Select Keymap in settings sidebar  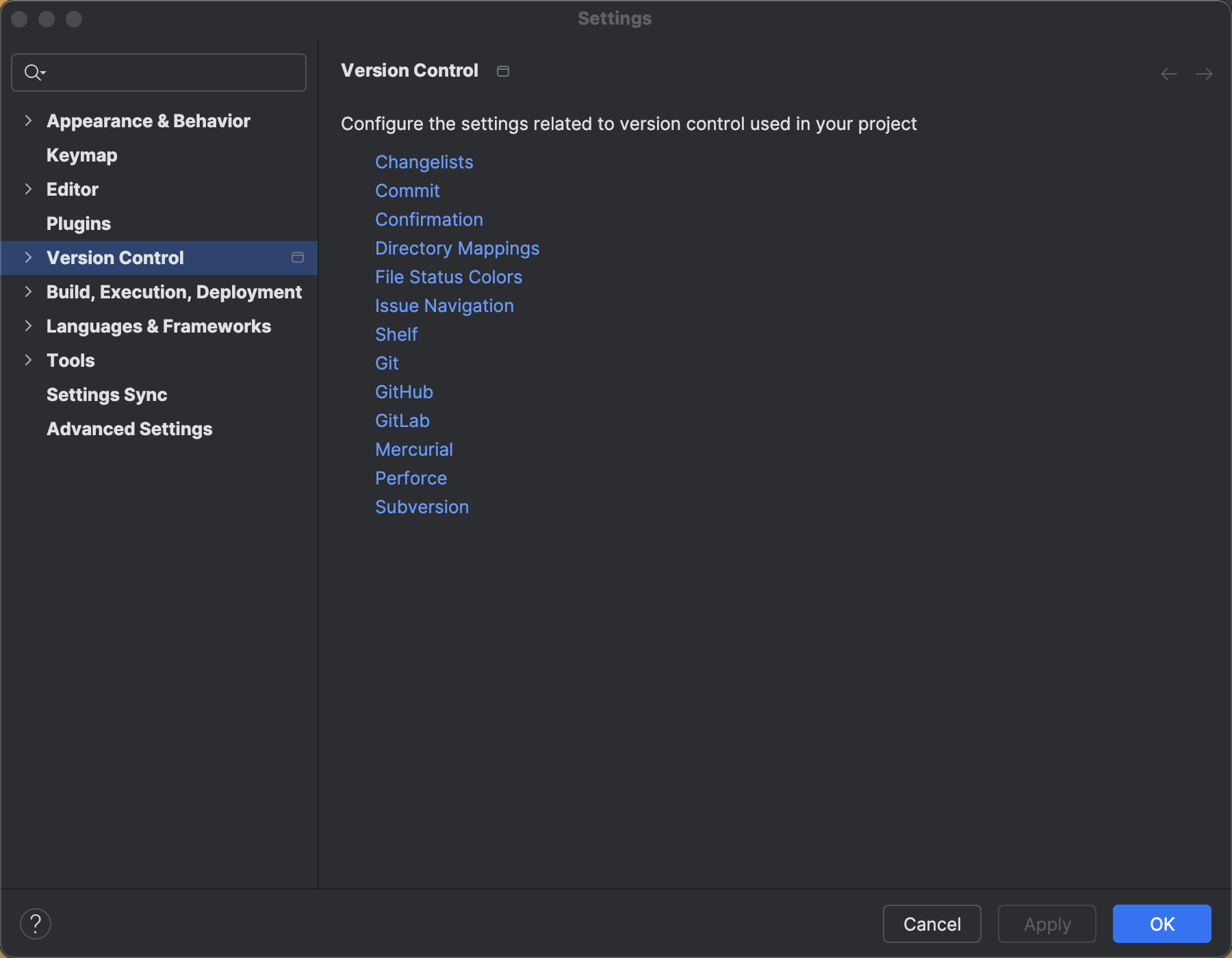82,155
